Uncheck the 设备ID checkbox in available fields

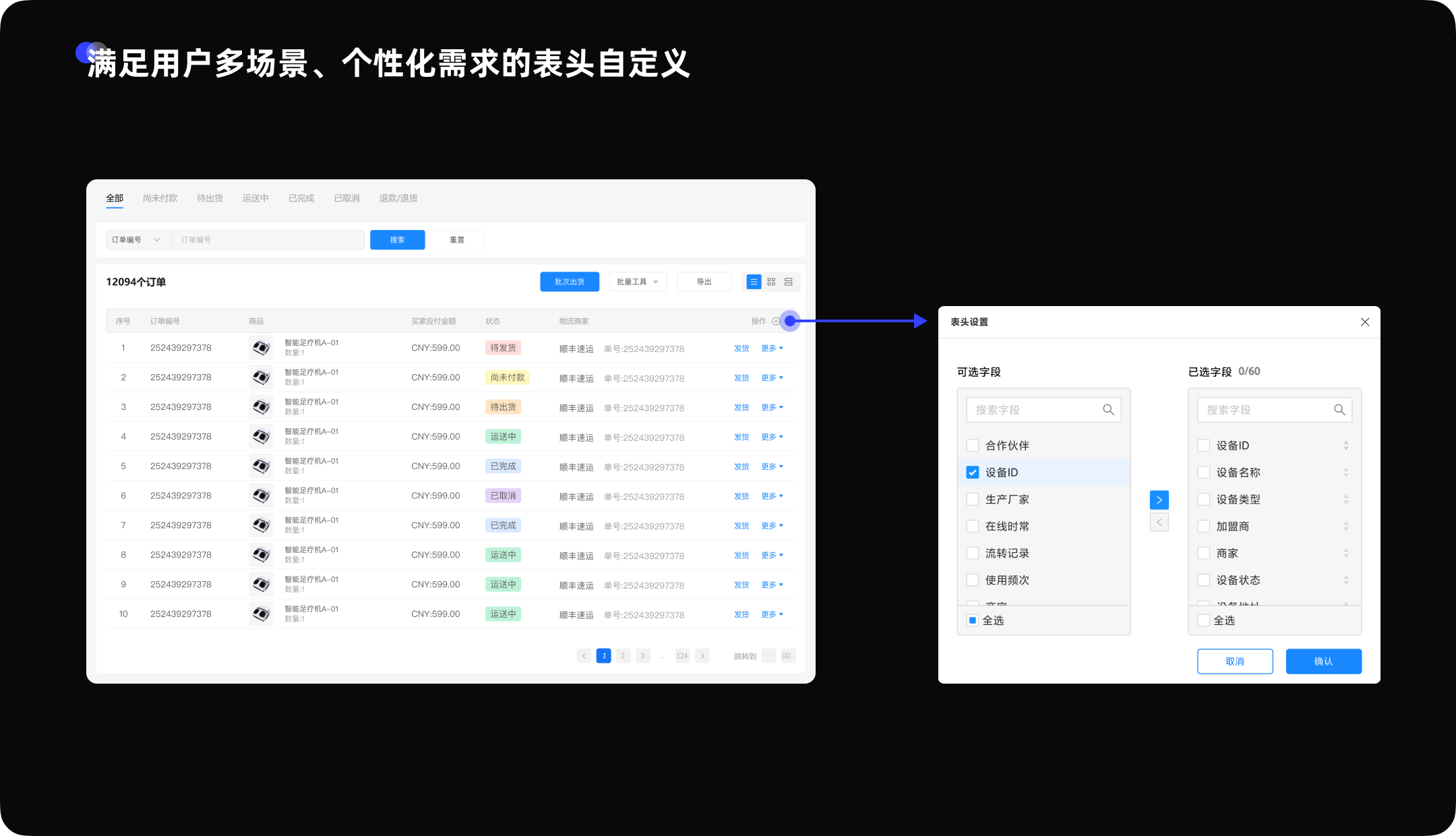pos(973,473)
